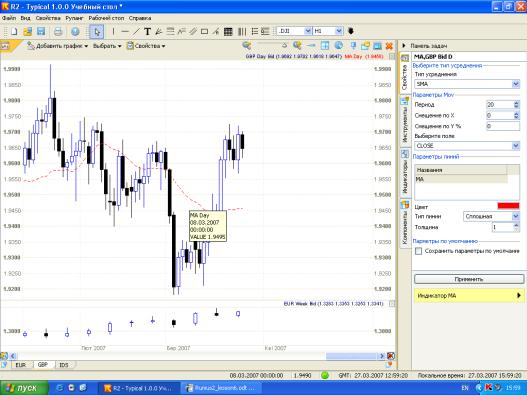Click the black grid table icon

tap(228, 32)
